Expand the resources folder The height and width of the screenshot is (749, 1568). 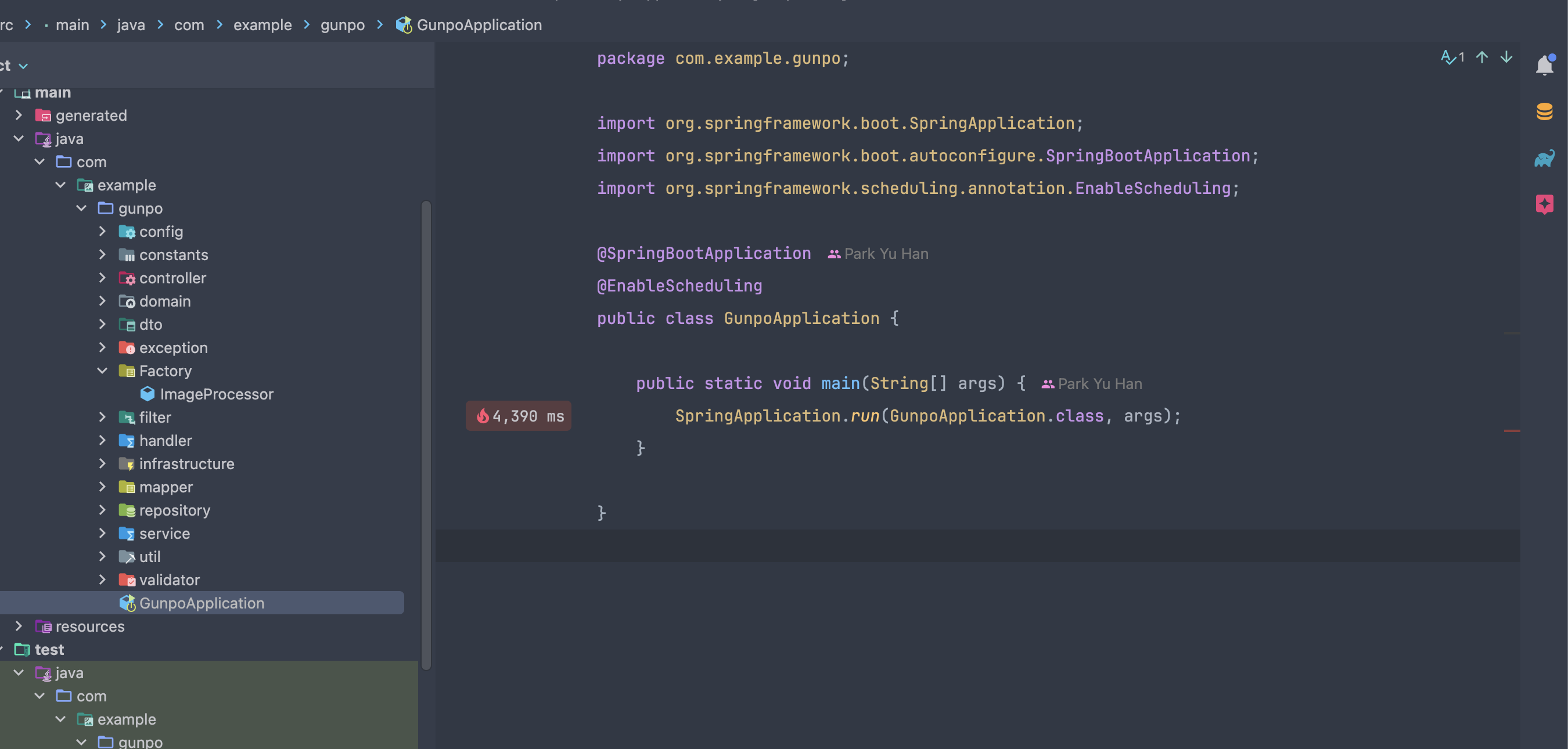19,626
